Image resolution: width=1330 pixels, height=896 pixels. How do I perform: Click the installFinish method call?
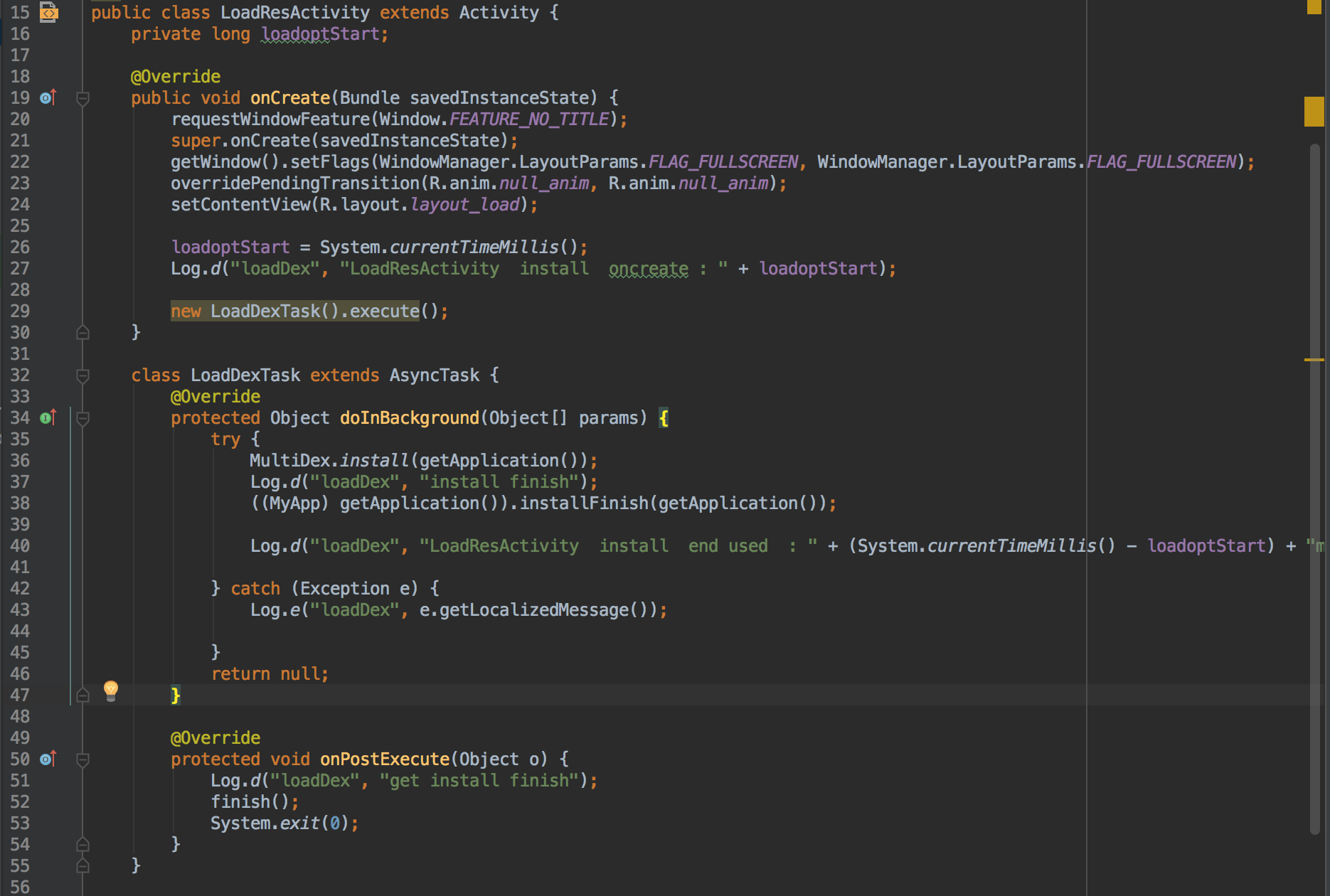click(584, 503)
